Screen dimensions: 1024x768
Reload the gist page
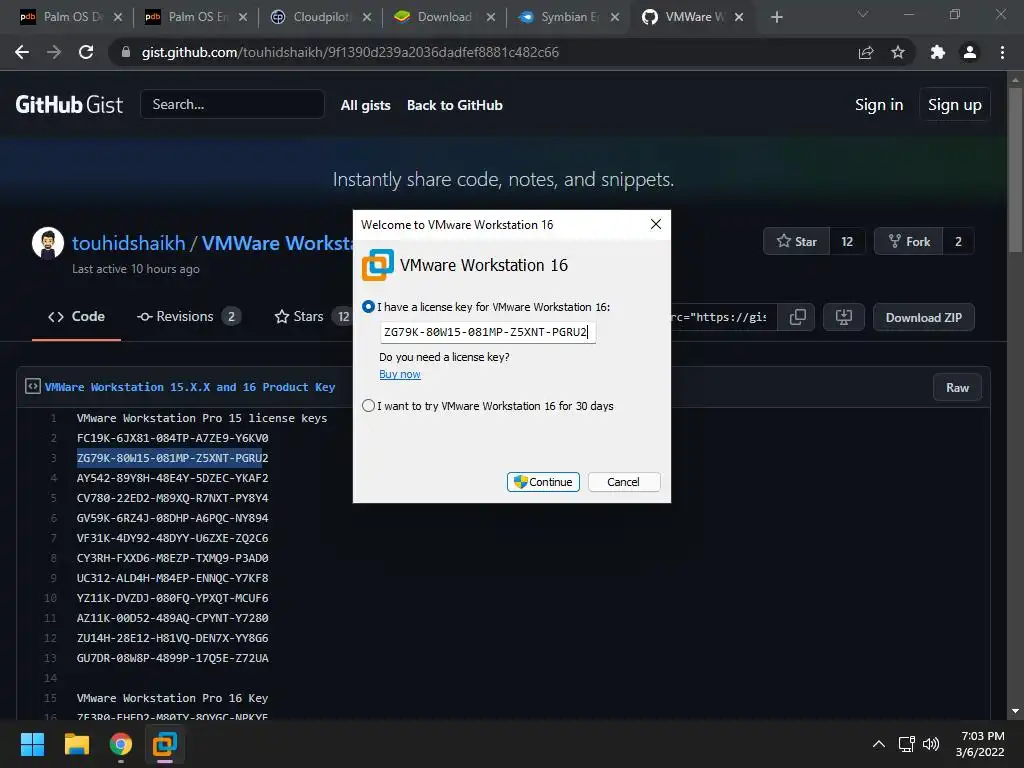click(x=86, y=52)
